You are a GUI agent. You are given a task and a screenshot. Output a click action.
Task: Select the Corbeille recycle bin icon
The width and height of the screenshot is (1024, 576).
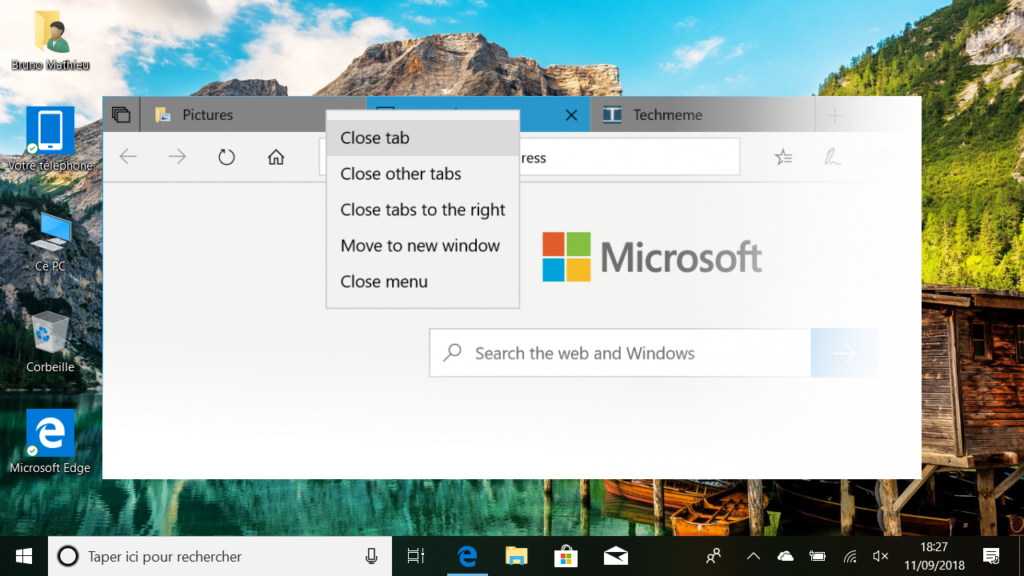coord(50,342)
